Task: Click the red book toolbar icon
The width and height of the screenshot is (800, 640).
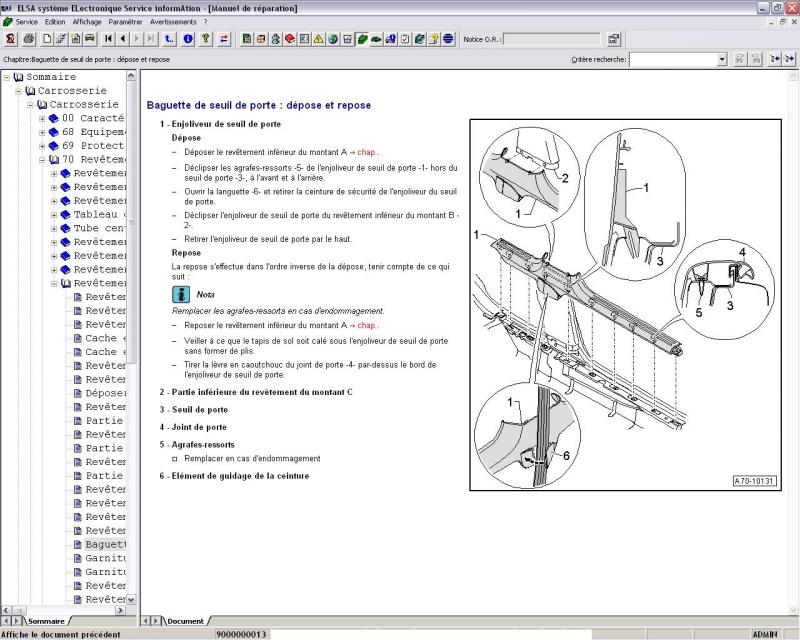Action: (290, 39)
